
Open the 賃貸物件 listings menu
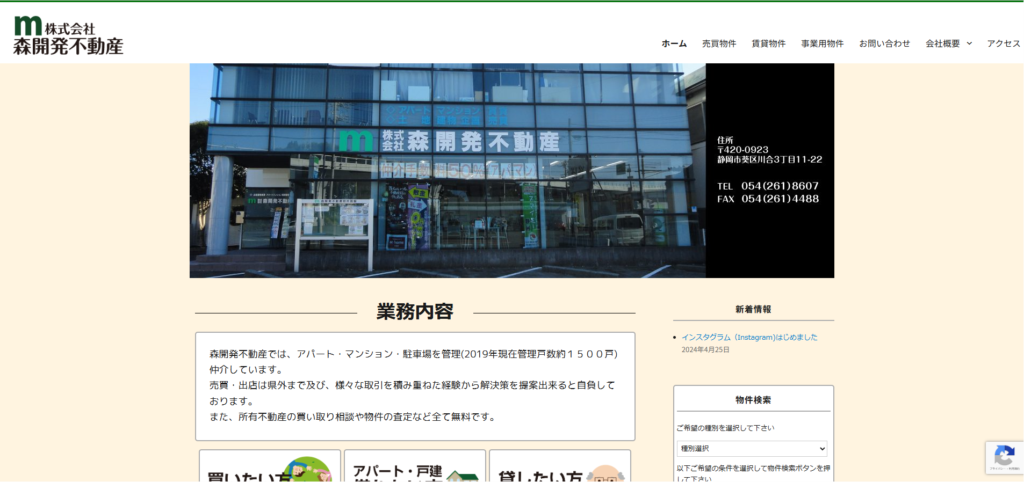[x=768, y=44]
